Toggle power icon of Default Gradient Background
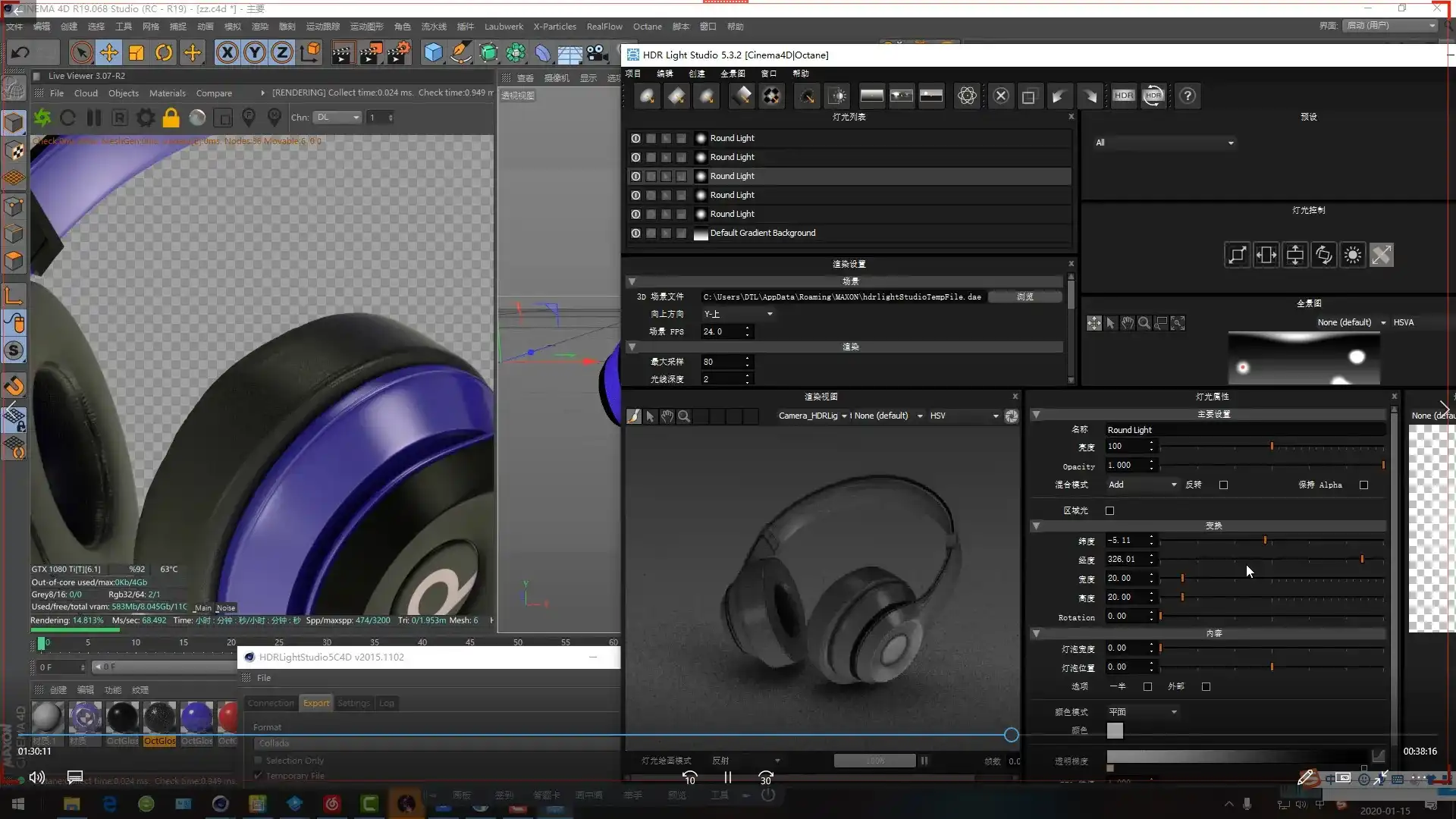The height and width of the screenshot is (819, 1456). click(635, 234)
